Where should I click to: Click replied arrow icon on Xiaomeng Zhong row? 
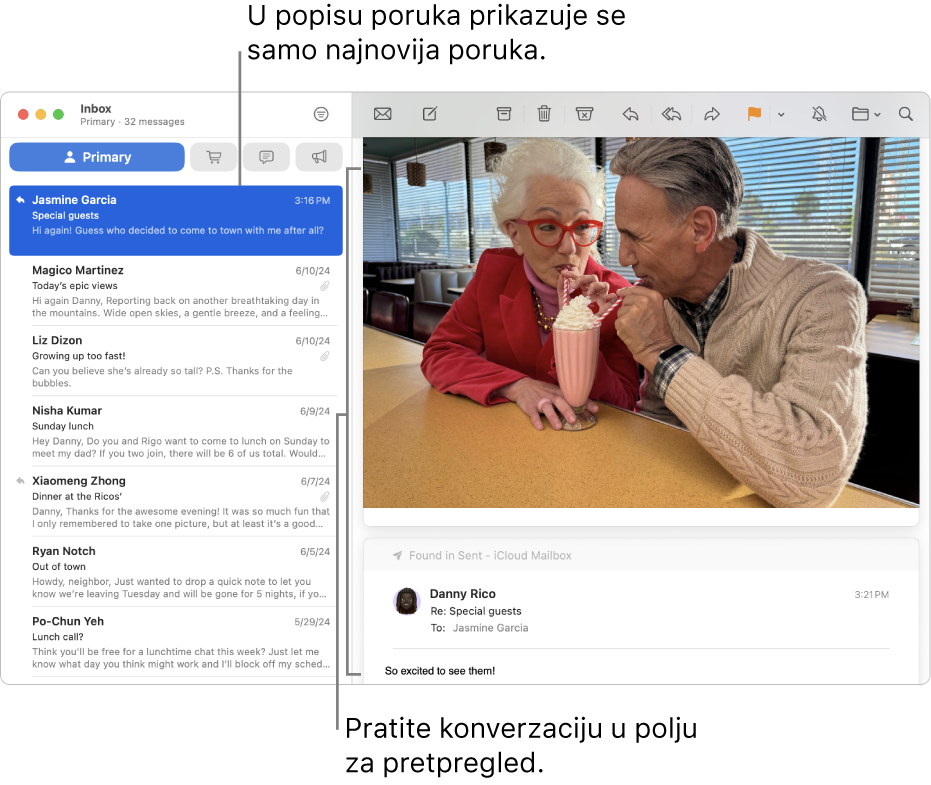(x=21, y=480)
